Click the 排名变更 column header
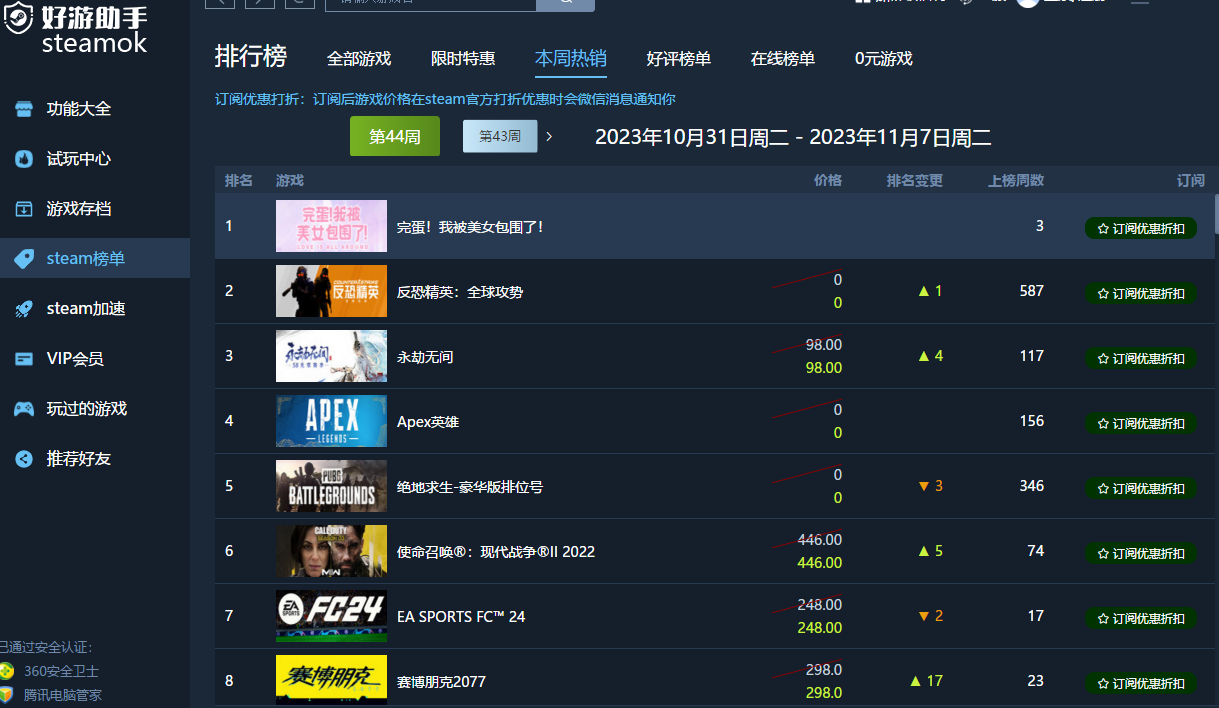The image size is (1219, 708). point(915,181)
